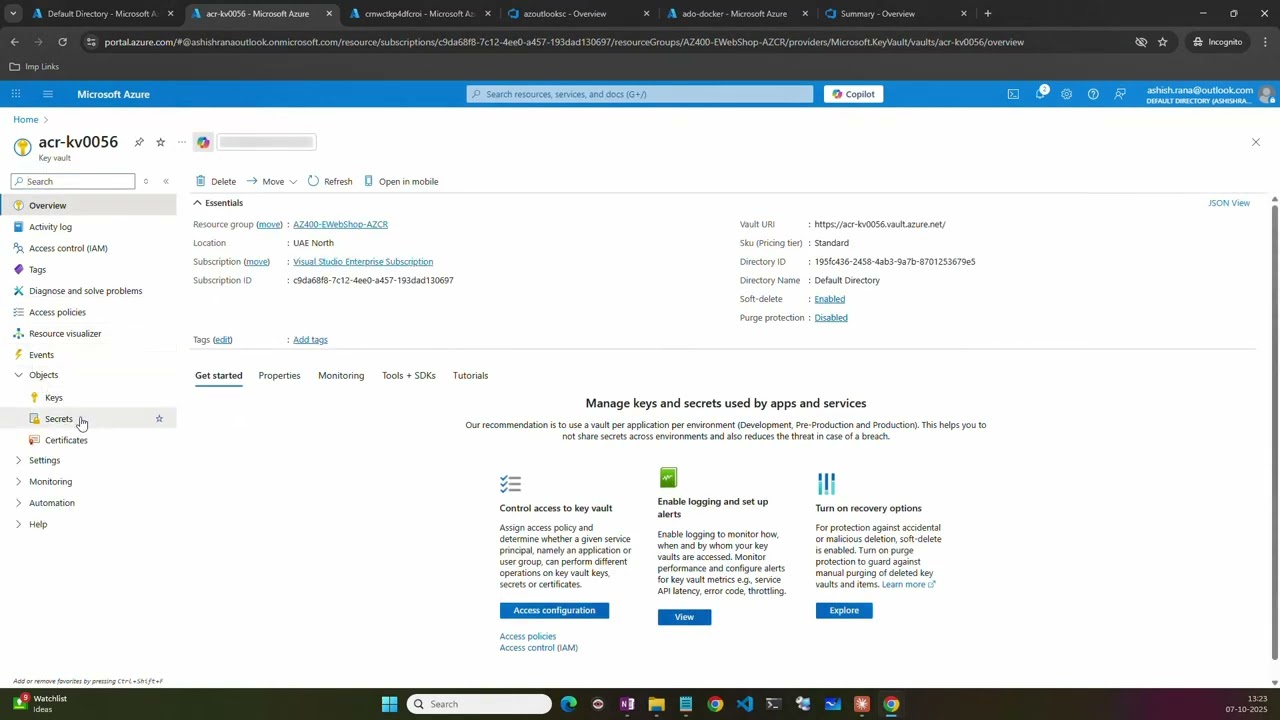Click Open in mobile
The height and width of the screenshot is (720, 1280).
[x=401, y=181]
